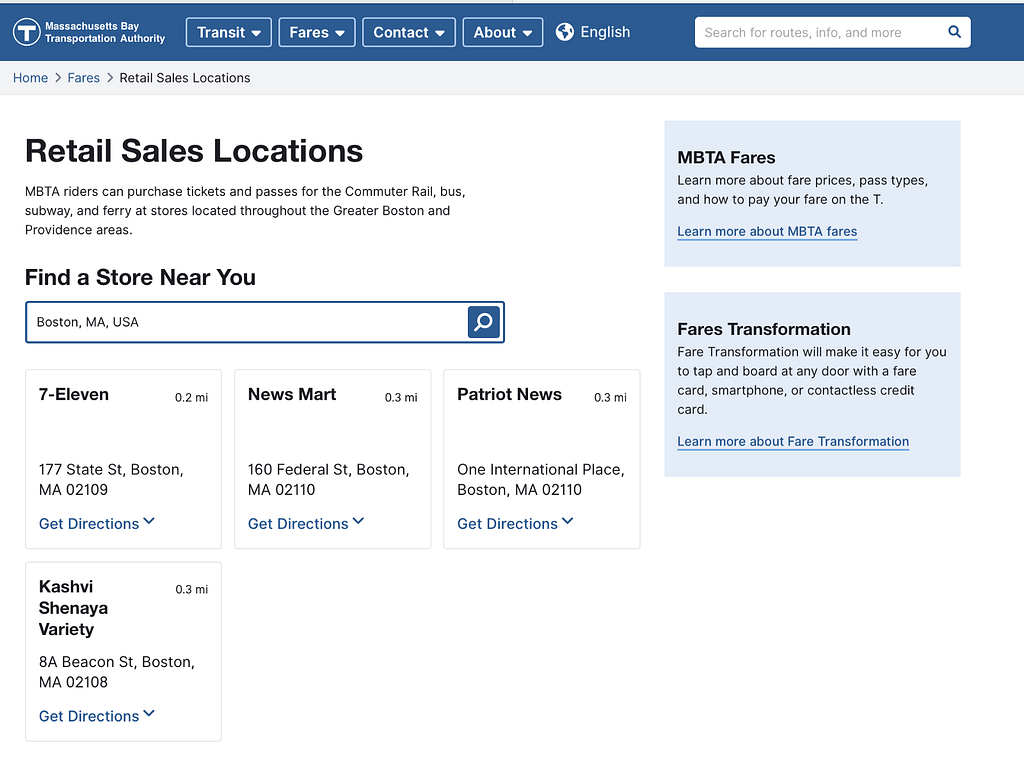The image size is (1024, 769).
Task: Click the 7-Eleven store name
Action: click(x=74, y=394)
